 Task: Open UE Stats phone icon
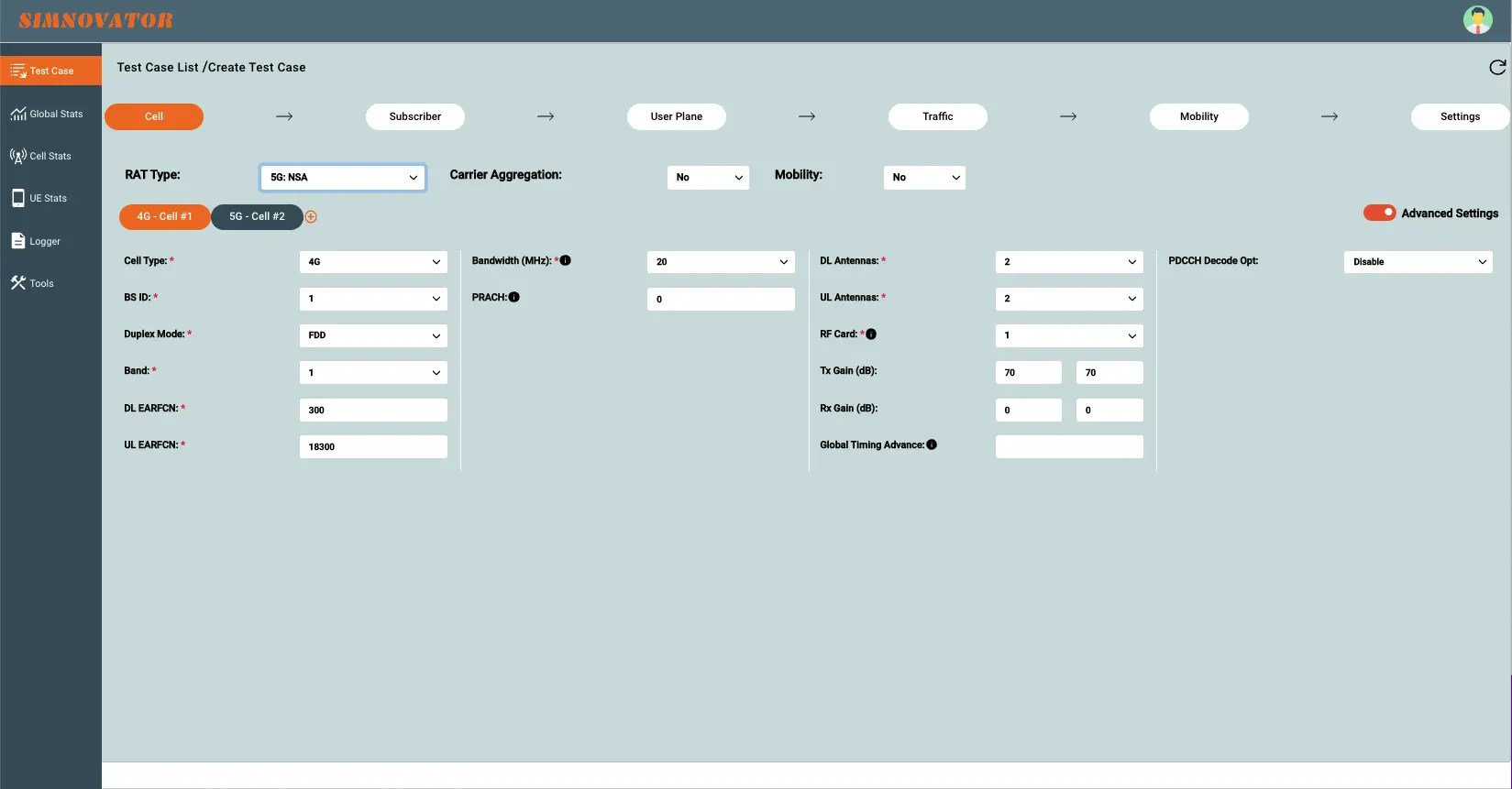pos(18,198)
